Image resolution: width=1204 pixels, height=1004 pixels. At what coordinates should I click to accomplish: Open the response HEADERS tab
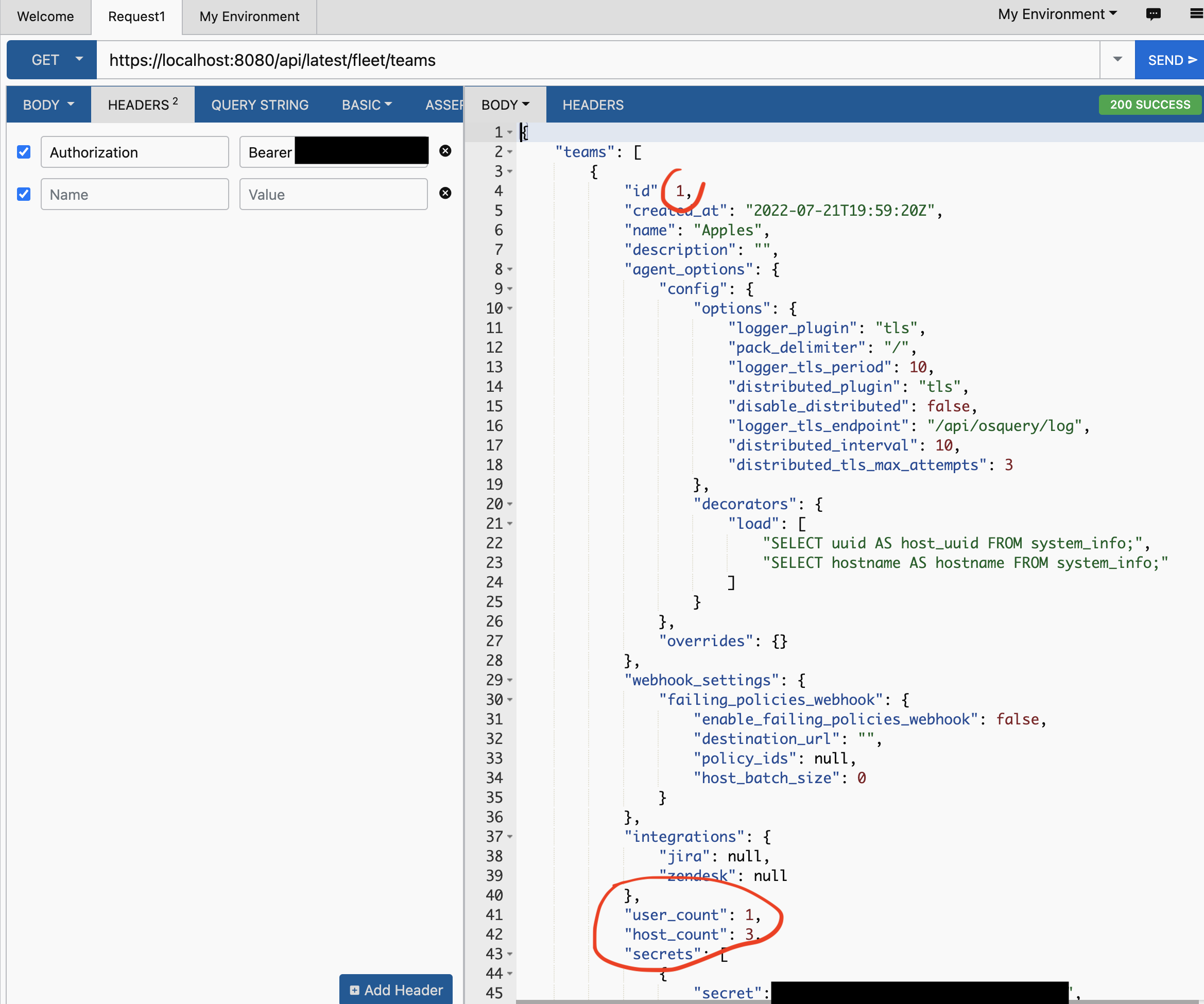(593, 105)
